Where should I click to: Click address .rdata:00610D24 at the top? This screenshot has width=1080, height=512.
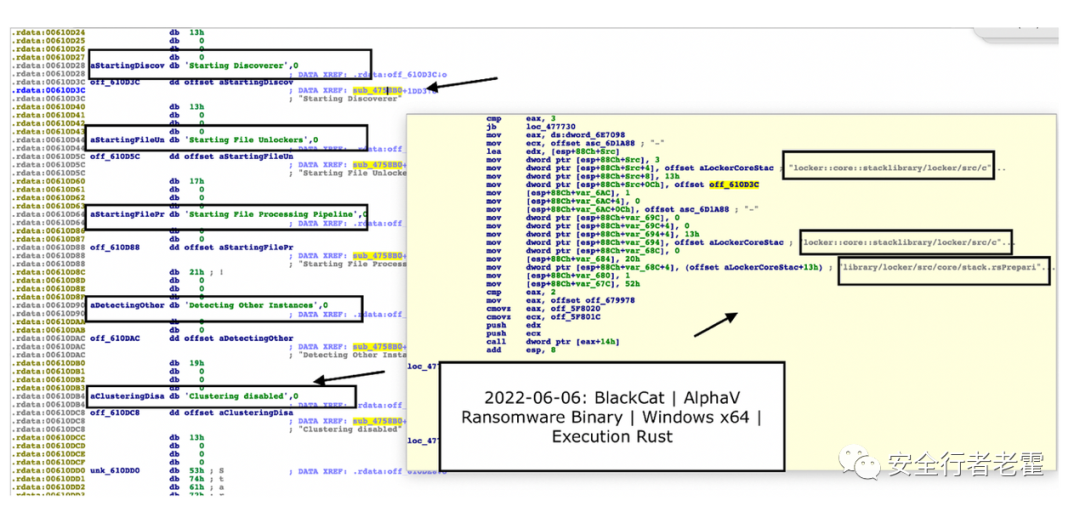[x=48, y=32]
